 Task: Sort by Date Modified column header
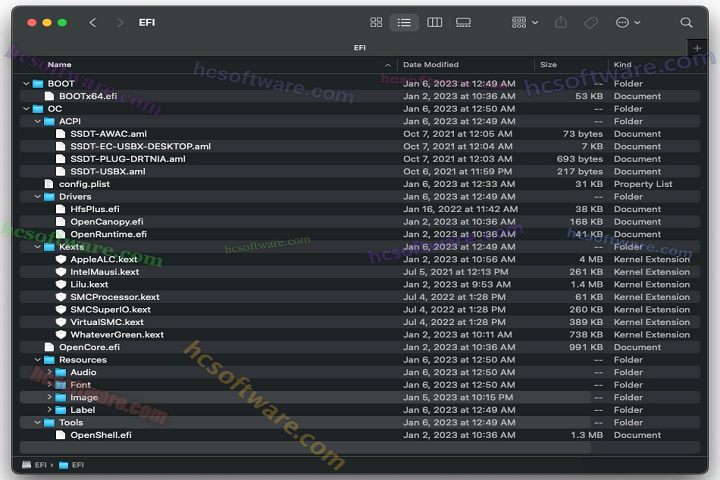click(431, 65)
